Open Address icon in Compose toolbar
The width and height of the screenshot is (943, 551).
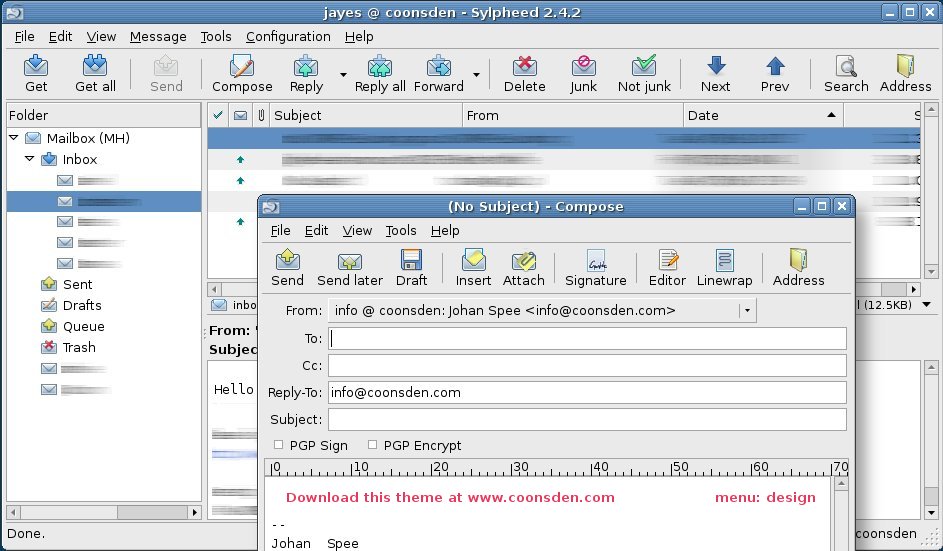799,260
